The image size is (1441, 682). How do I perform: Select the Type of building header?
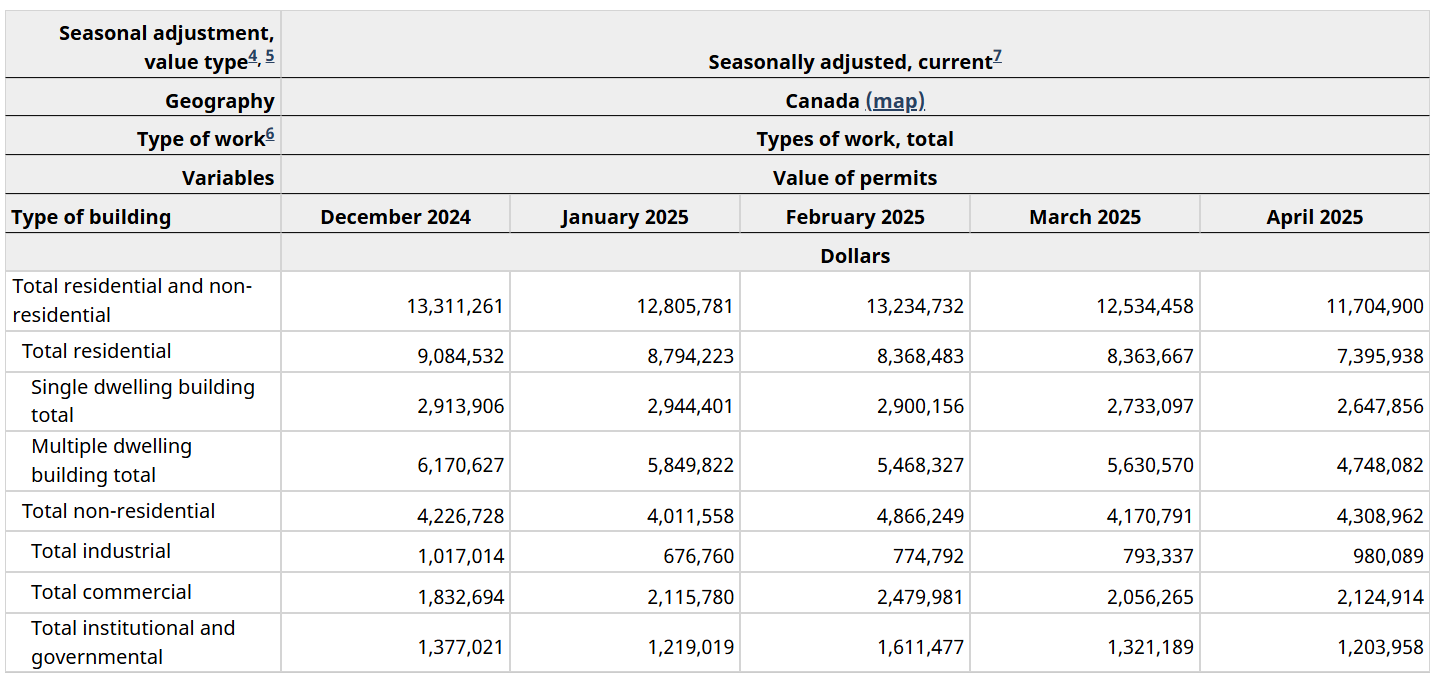point(91,217)
